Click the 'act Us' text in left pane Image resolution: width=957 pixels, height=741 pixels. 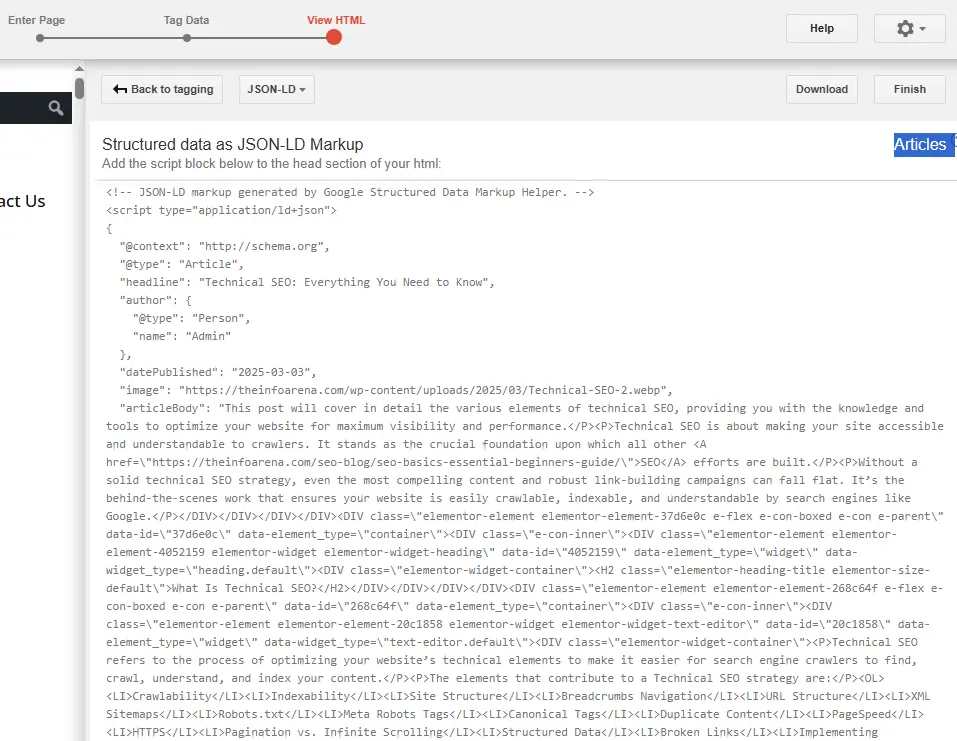coord(23,201)
